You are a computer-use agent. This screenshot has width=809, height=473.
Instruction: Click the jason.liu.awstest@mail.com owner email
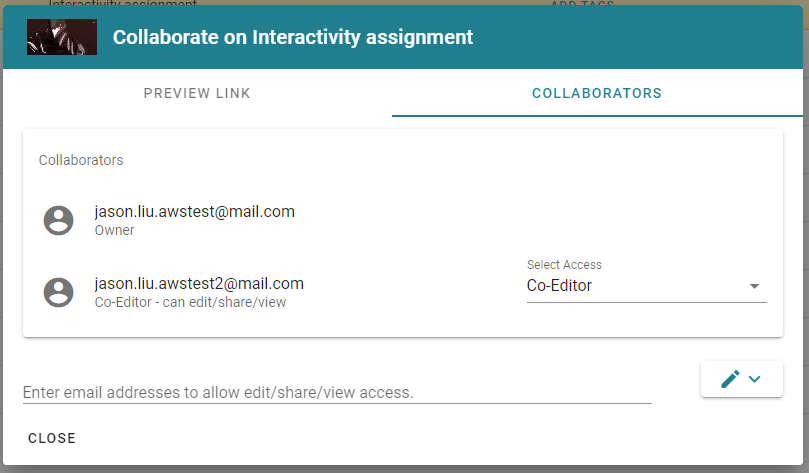[195, 211]
